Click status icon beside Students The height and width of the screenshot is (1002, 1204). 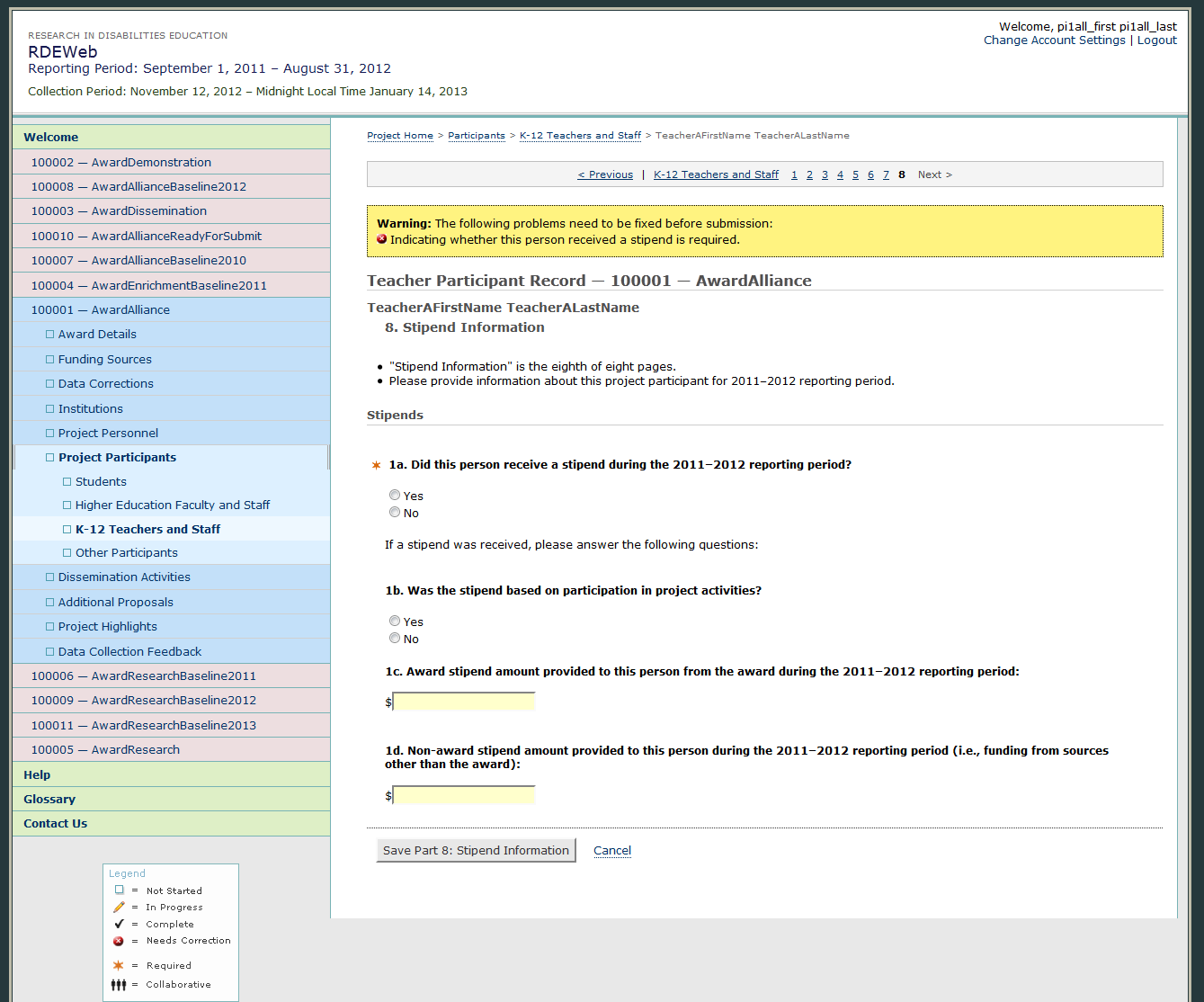pos(67,482)
